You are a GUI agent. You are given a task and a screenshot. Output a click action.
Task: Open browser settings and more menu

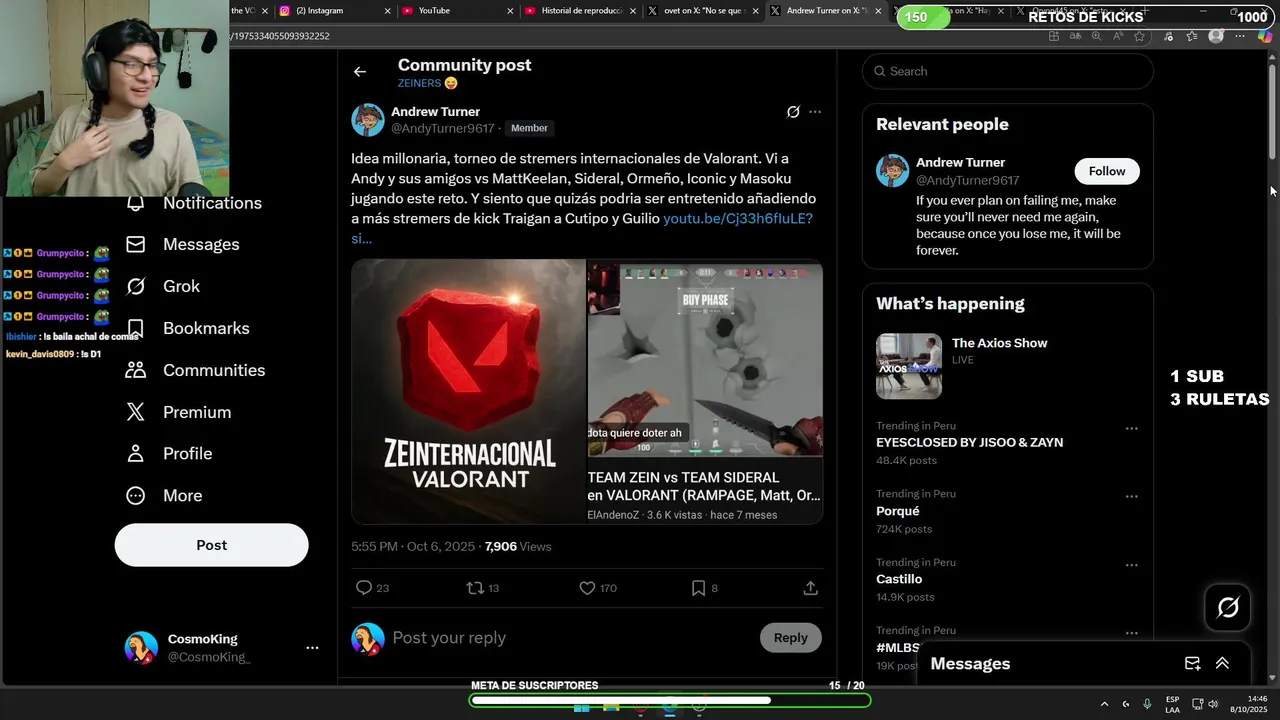(x=1241, y=36)
